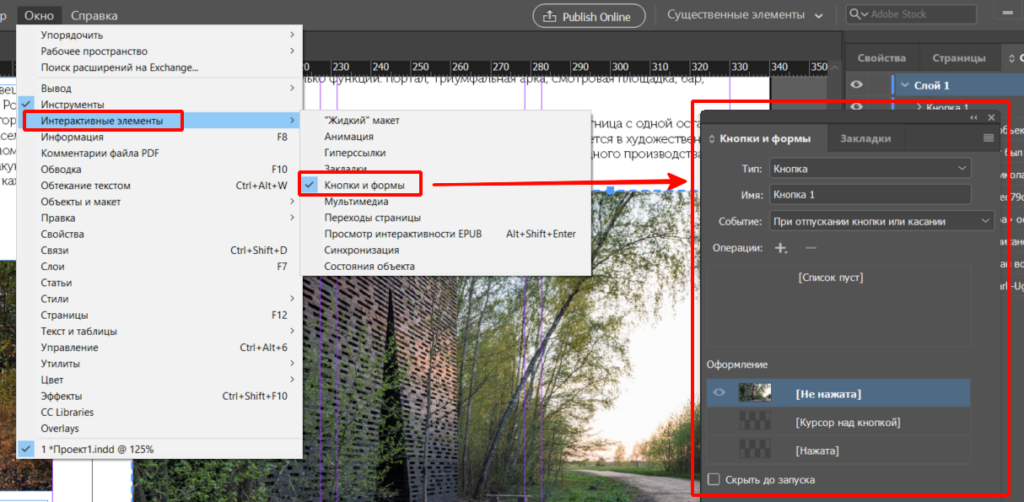Click the add operation plus icon
Viewport: 1024px width, 502px height.
point(781,248)
